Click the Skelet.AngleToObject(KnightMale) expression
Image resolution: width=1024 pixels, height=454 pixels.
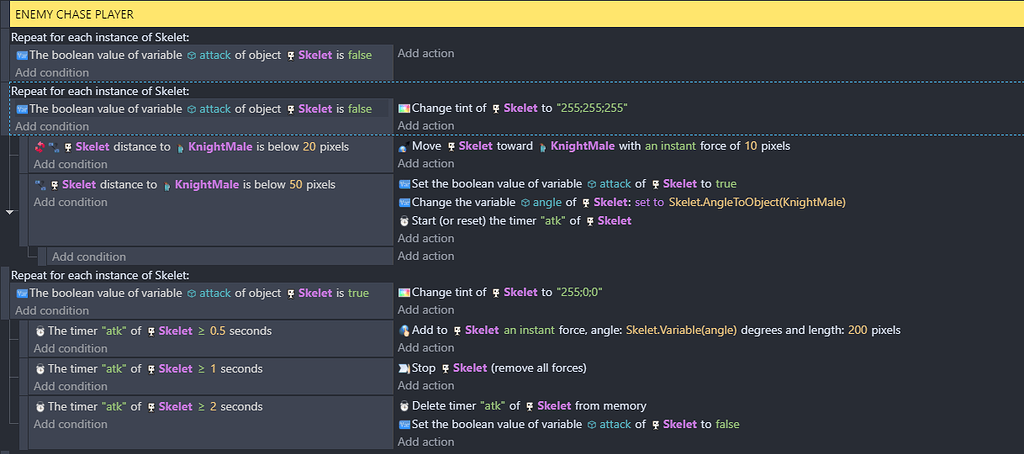click(x=755, y=202)
